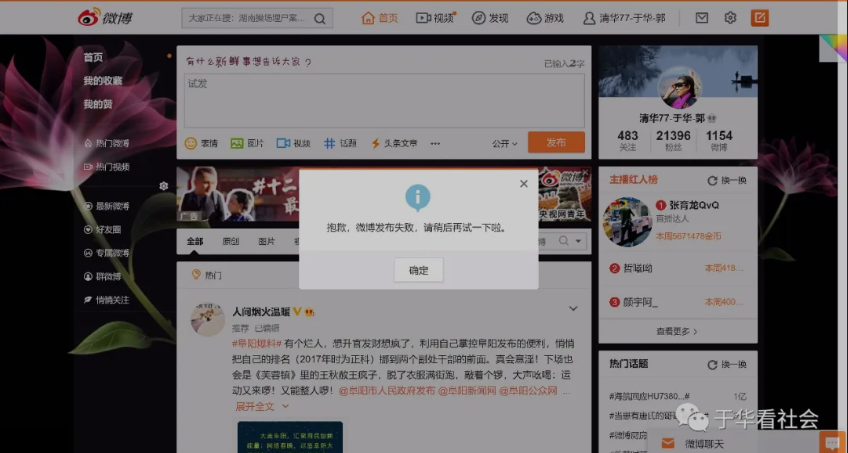The image size is (848, 453).
Task: Select 我的收藏 in left sidebar
Action: pyautogui.click(x=103, y=81)
